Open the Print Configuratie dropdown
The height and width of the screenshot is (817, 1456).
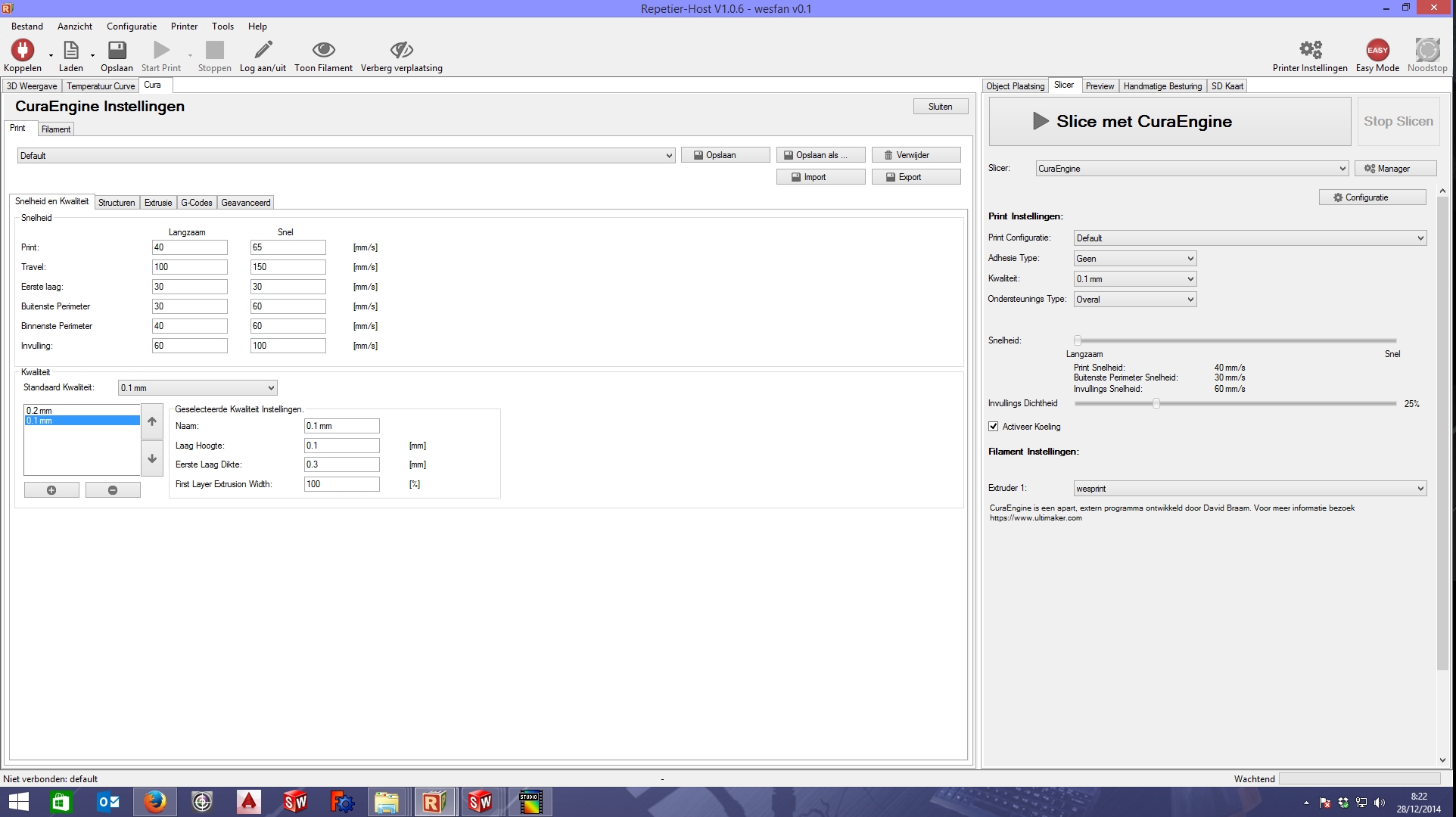tap(1250, 238)
